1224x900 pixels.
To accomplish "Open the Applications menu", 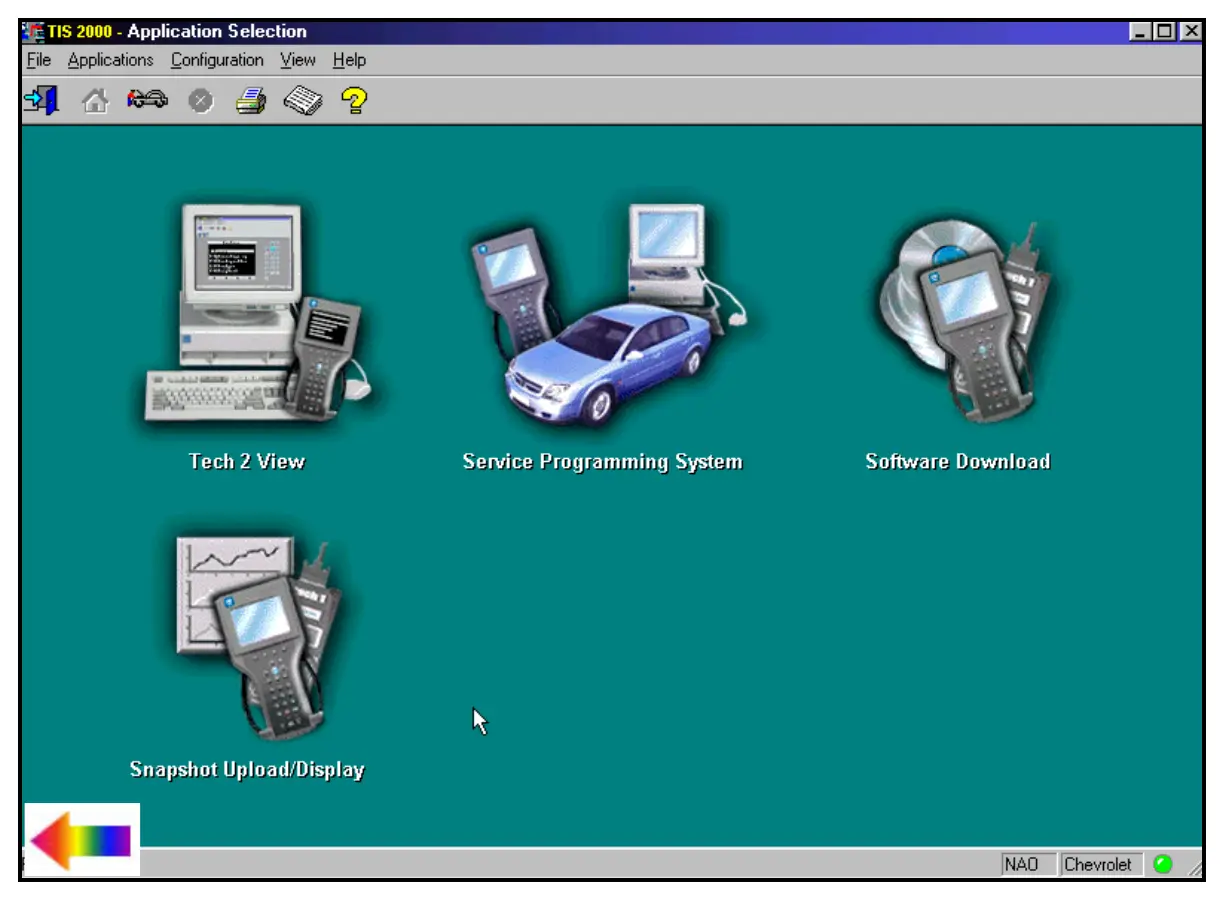I will [110, 60].
